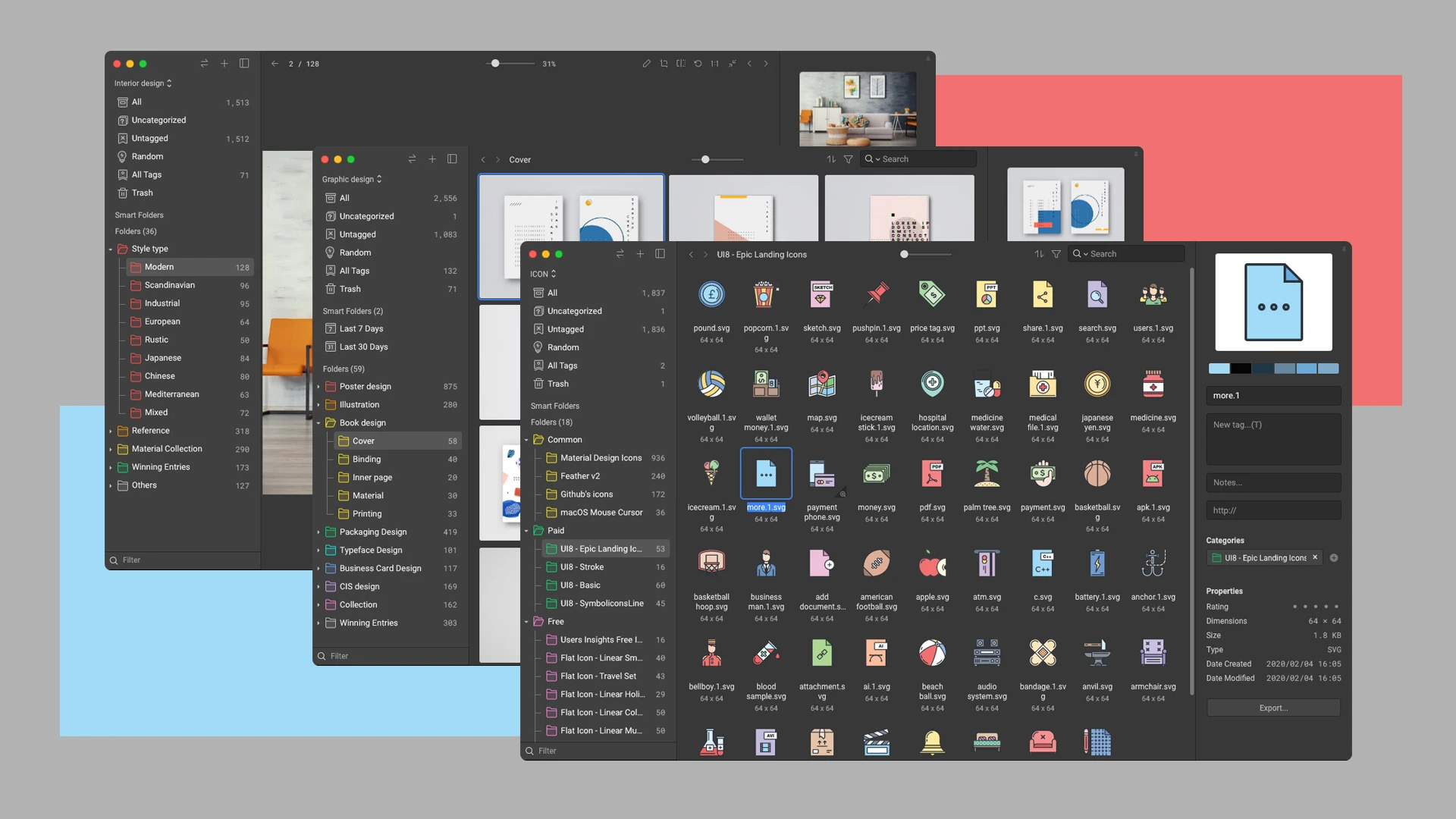Viewport: 1456px width, 819px height.
Task: Click the sort order icon next to the search bar
Action: click(1039, 254)
